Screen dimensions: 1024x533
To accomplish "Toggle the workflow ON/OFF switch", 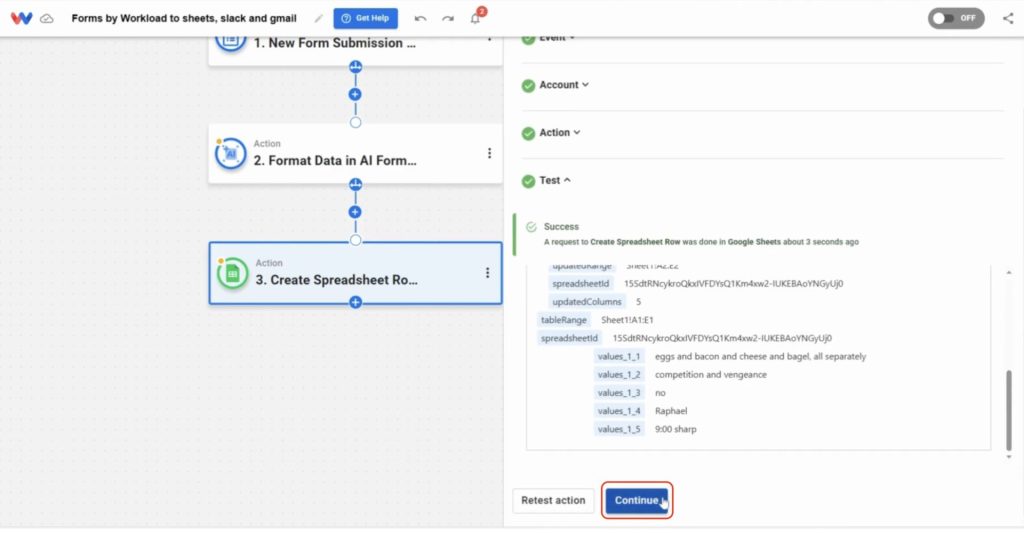I will [x=956, y=18].
